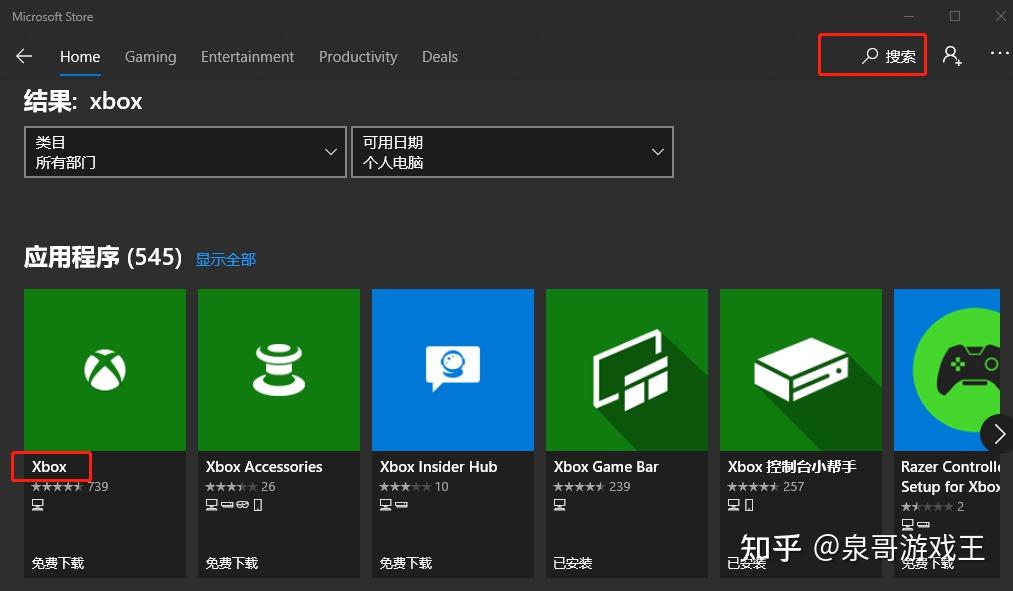The height and width of the screenshot is (591, 1013).
Task: Click the Xbox 控制台小帮手 star rating 257
Action: click(766, 486)
